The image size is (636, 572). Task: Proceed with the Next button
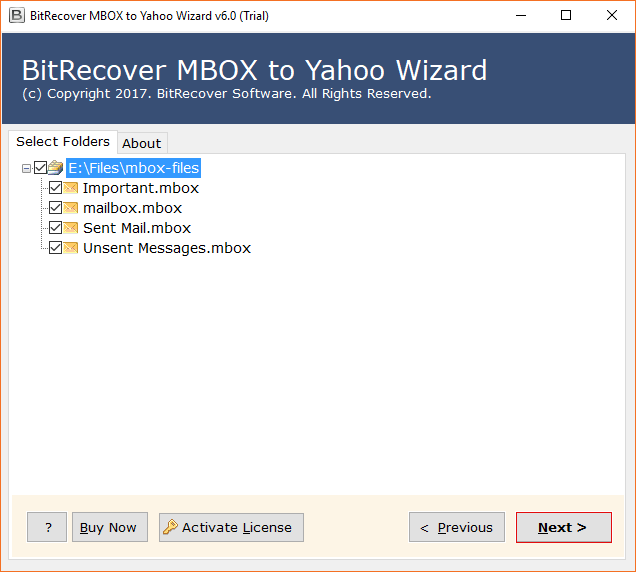point(564,527)
